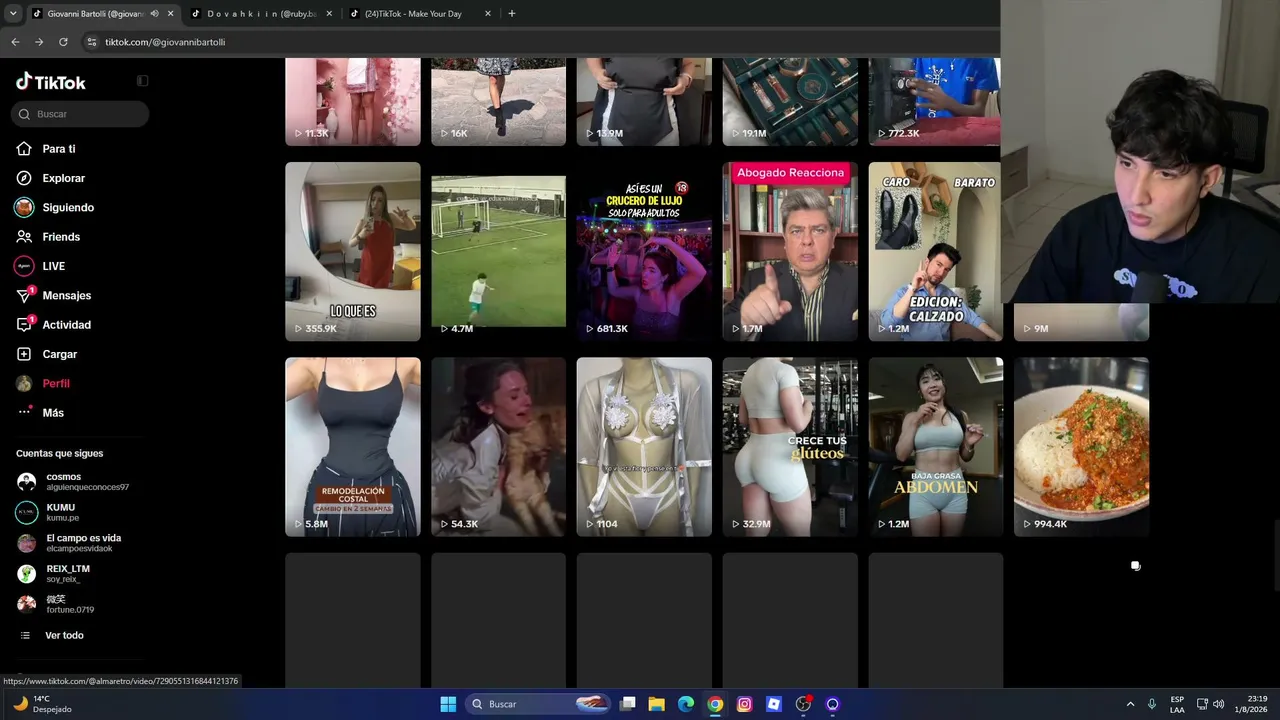Collapse the TikTok sidebar panel
The width and height of the screenshot is (1280, 720).
point(142,81)
